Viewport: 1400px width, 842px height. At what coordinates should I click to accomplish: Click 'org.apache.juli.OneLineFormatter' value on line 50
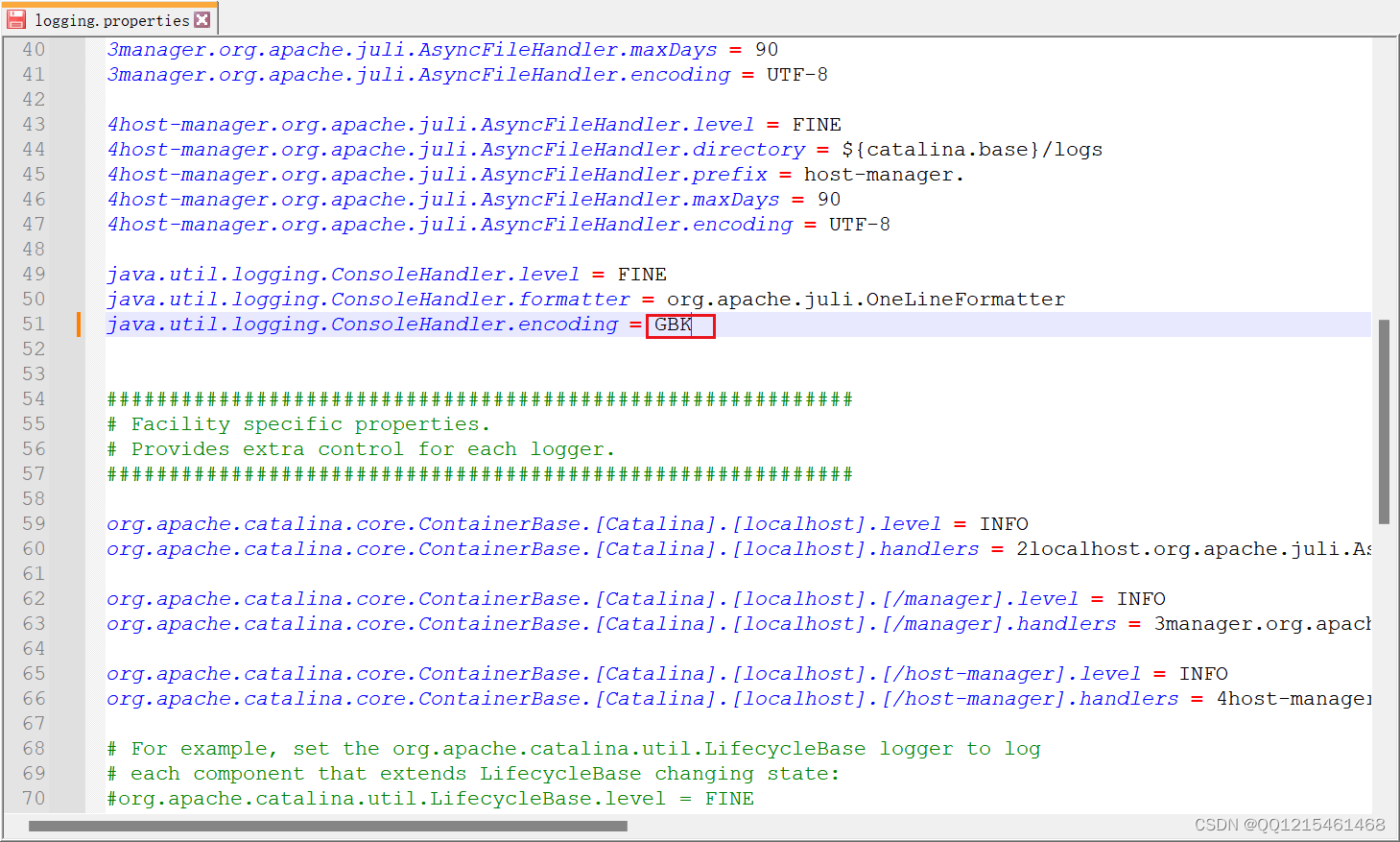click(x=866, y=300)
